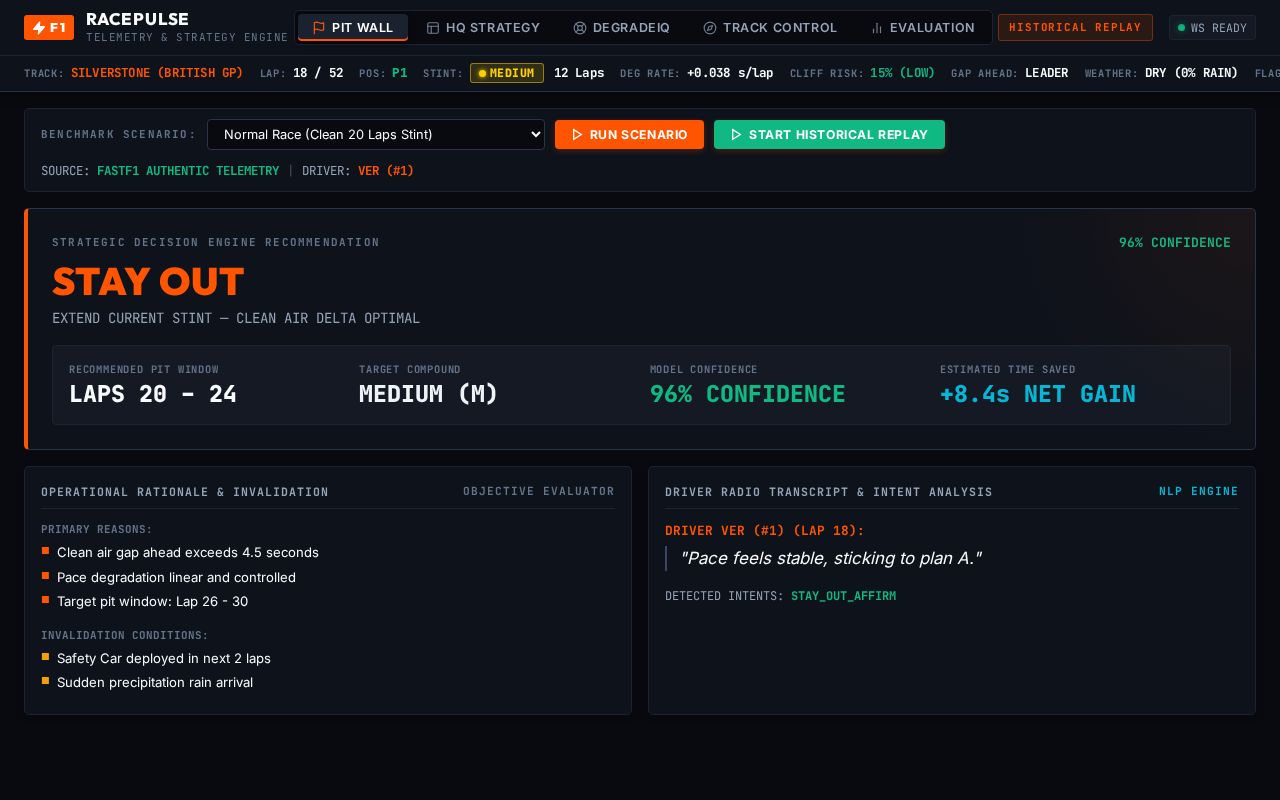1280x800 pixels.
Task: Click the yellow Medium compound dot
Action: [482, 73]
